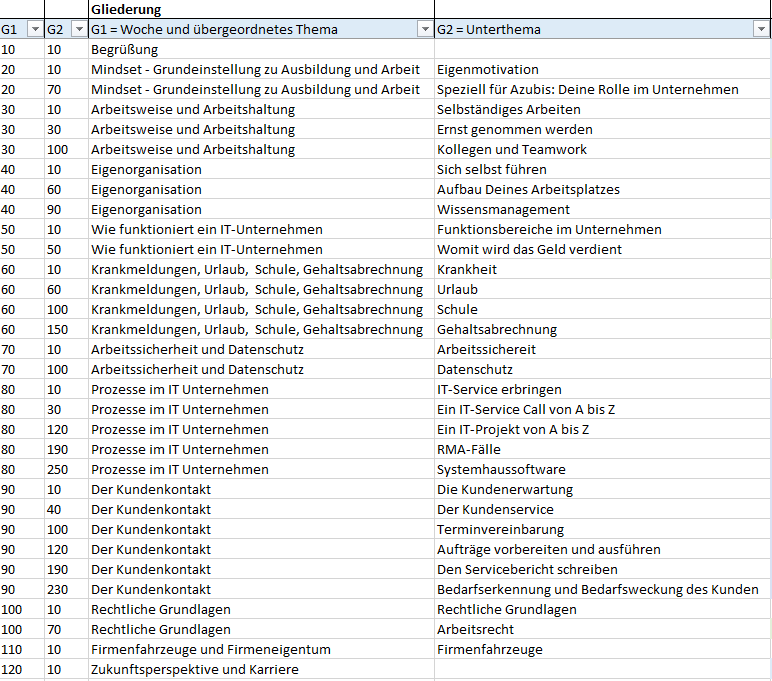Viewport: 772px width, 681px height.
Task: Select Wie funktioniert ein IT-Unternehmen in Funktionsbereiche row
Action: 261,229
